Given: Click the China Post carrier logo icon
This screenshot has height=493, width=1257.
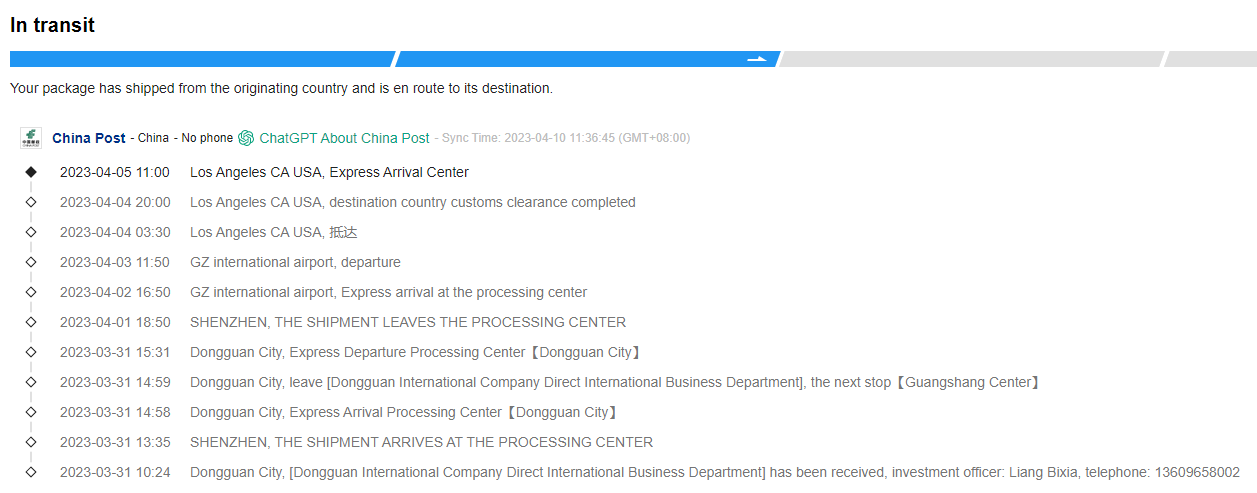Looking at the screenshot, I should [30, 138].
